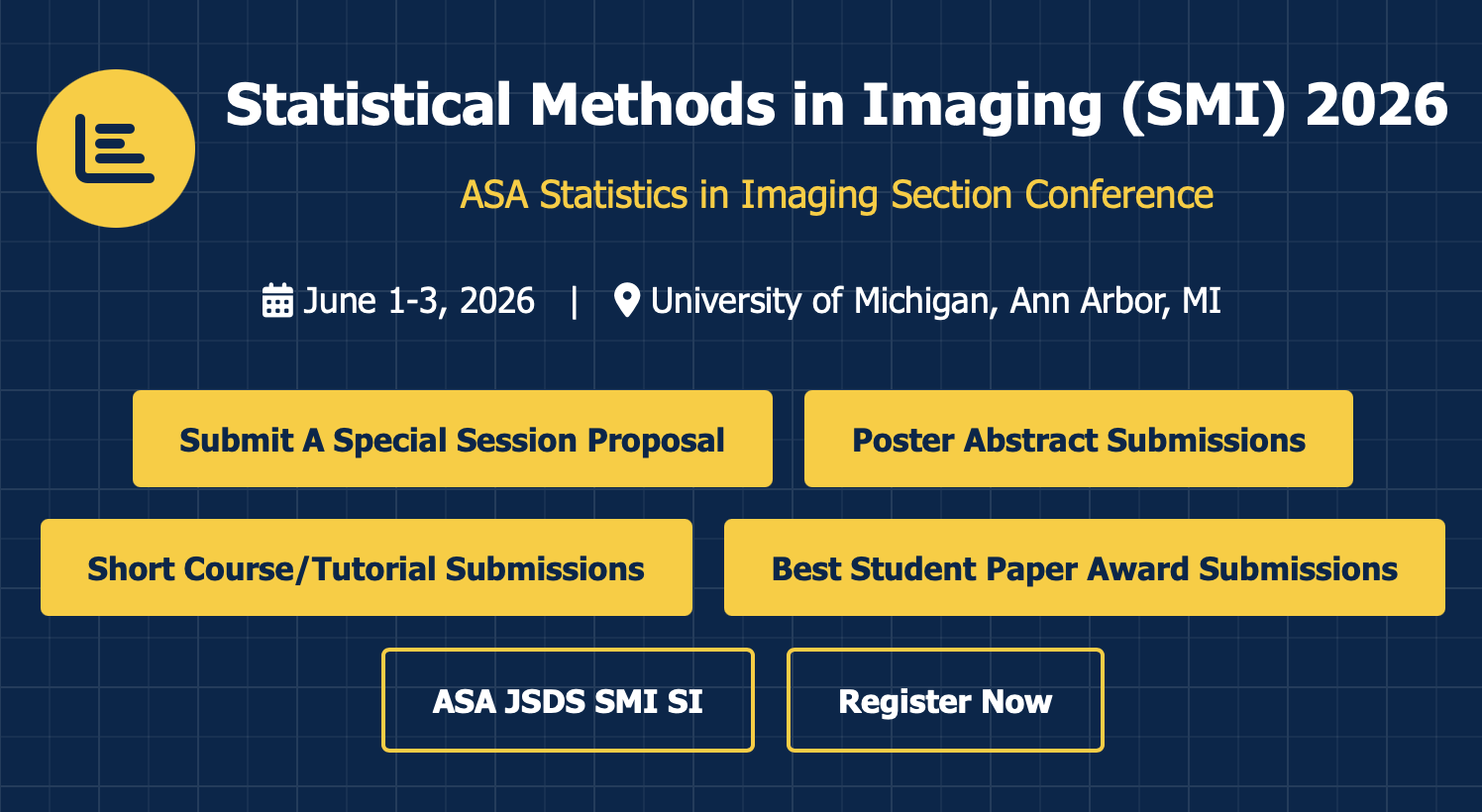Click the calendar icon beside the date
The height and width of the screenshot is (812, 1482).
click(277, 300)
